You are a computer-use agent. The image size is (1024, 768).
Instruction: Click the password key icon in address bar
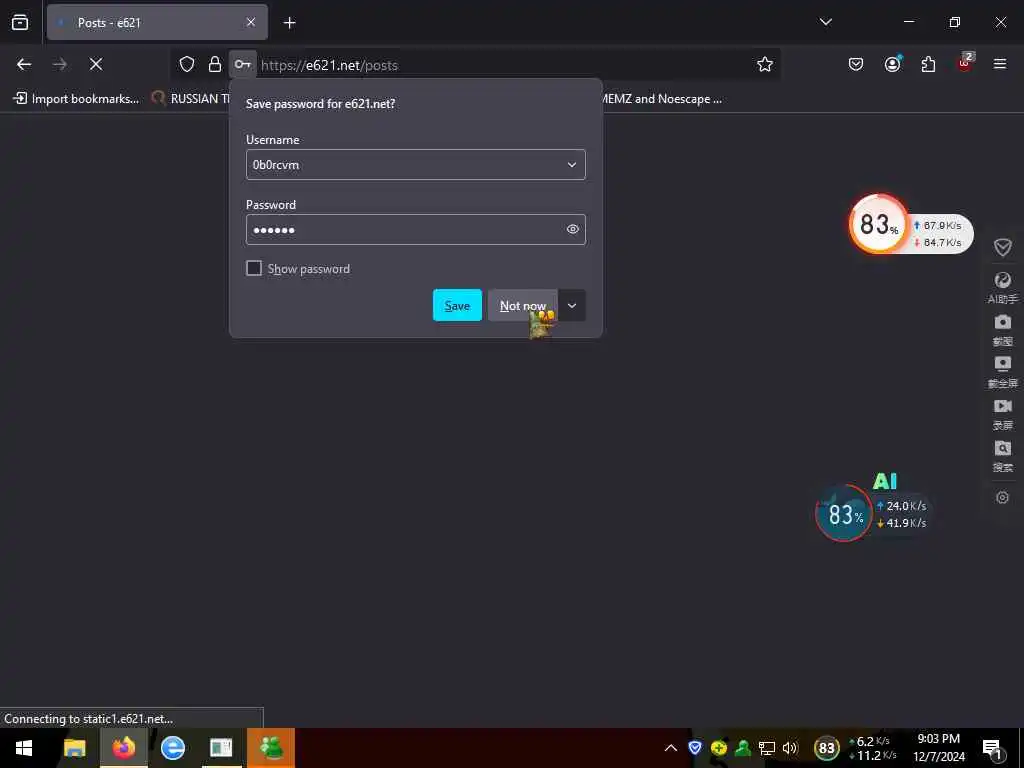point(242,64)
